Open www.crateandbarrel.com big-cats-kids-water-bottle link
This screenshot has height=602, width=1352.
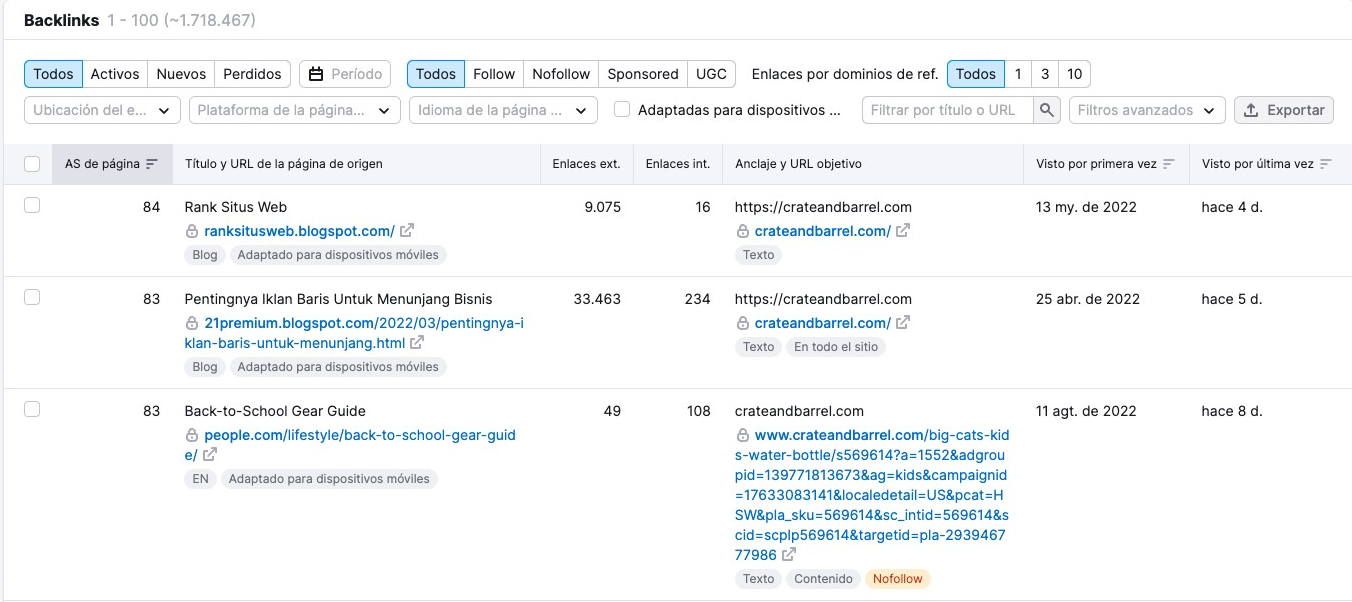[x=873, y=495]
